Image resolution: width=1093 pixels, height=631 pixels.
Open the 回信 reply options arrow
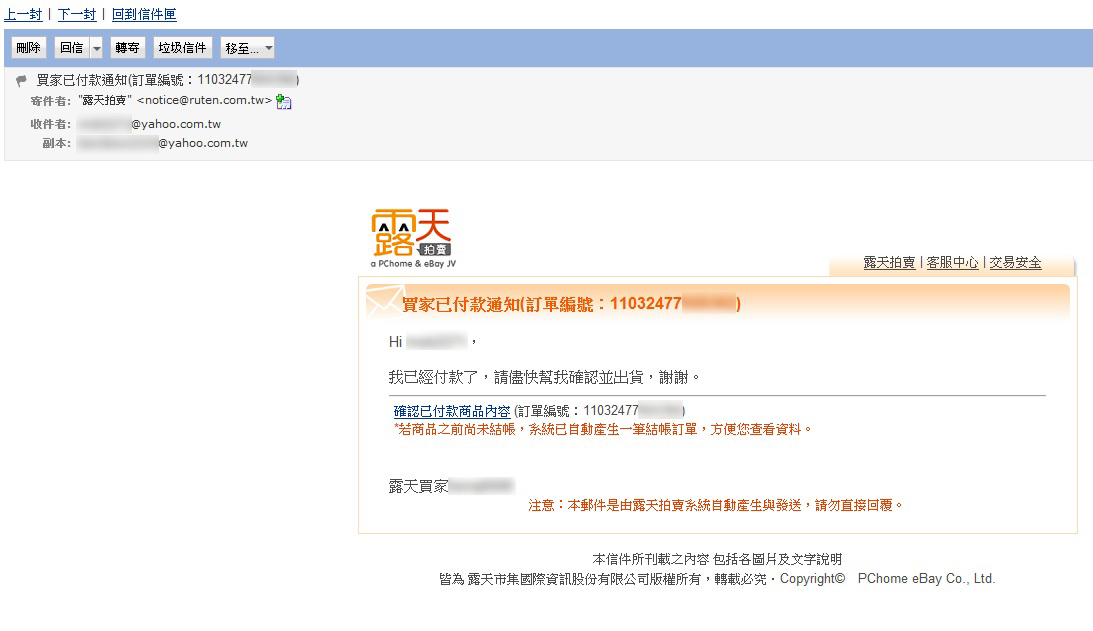(x=97, y=48)
